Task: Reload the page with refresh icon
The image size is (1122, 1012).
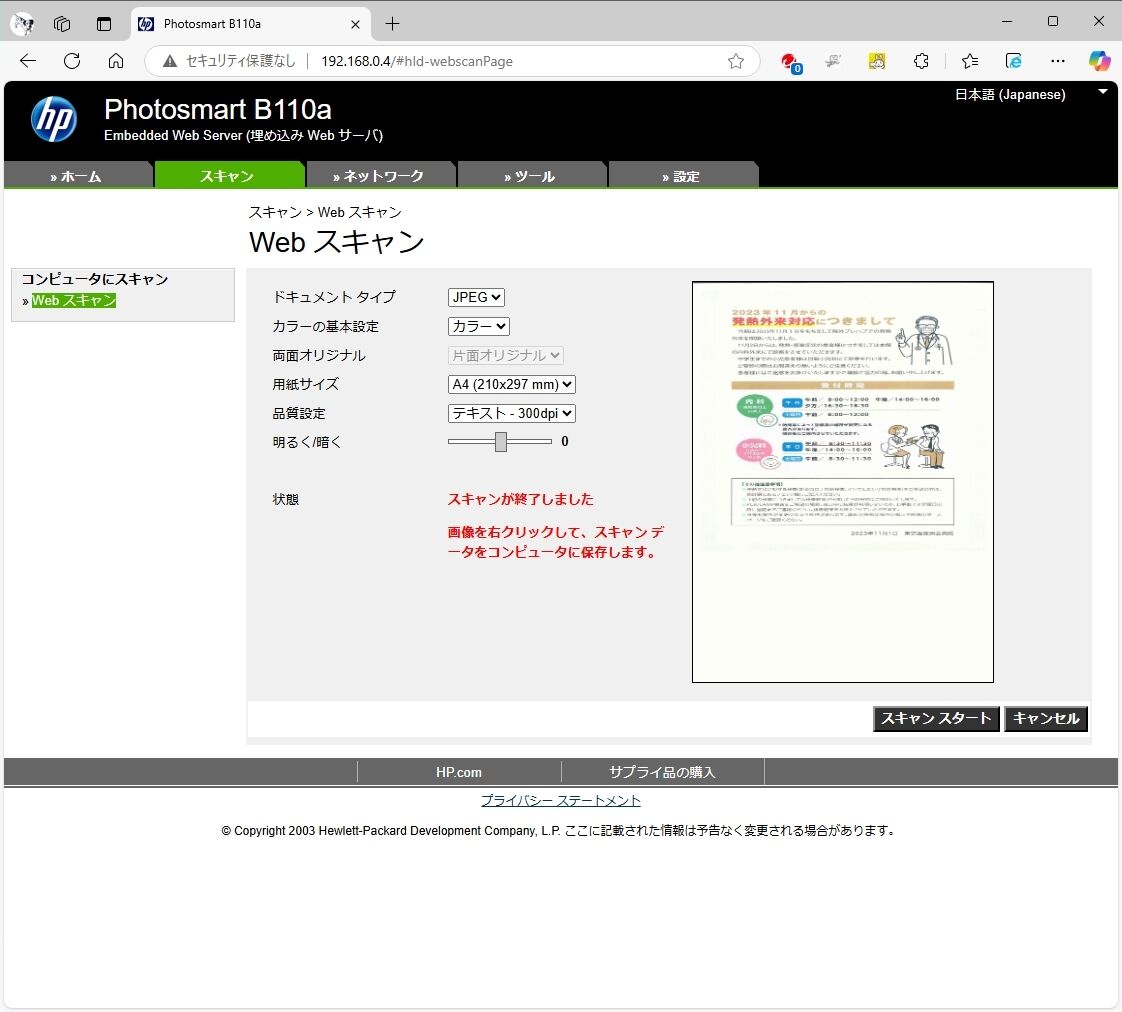Action: 72,61
